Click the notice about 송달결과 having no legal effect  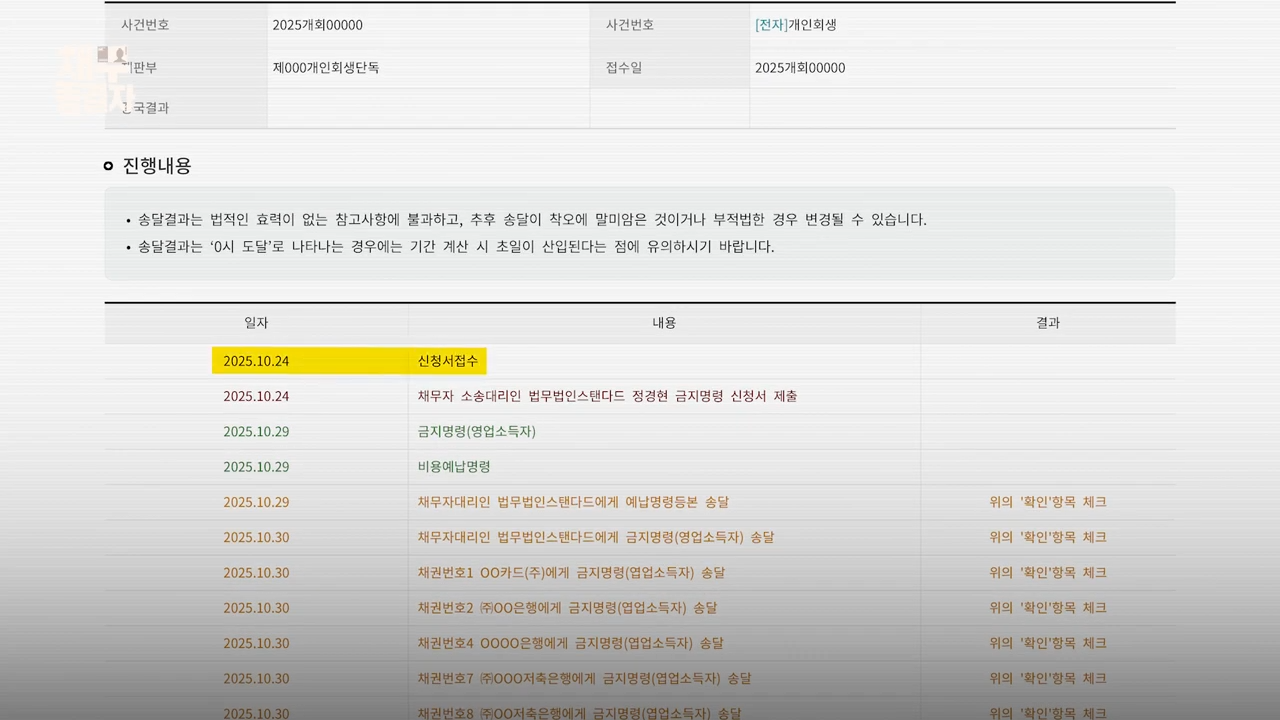click(532, 220)
